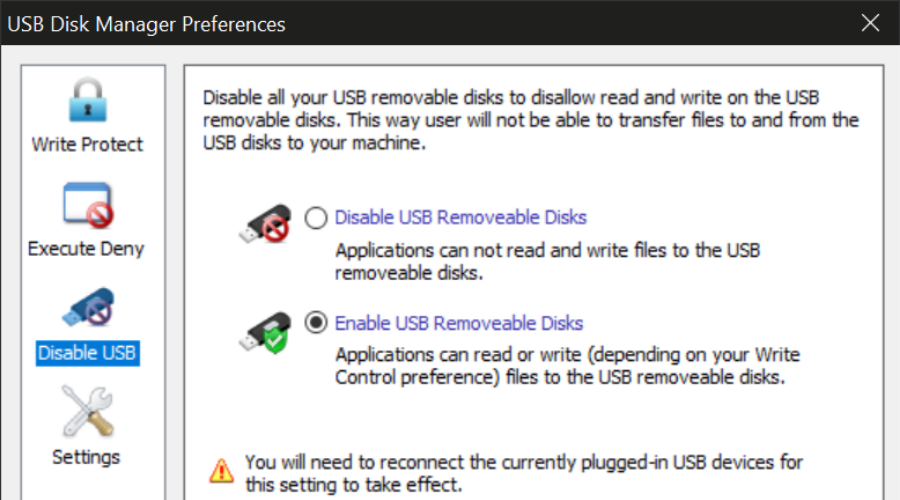
Task: Click the USB drive icon with green shield
Action: pyautogui.click(x=264, y=328)
